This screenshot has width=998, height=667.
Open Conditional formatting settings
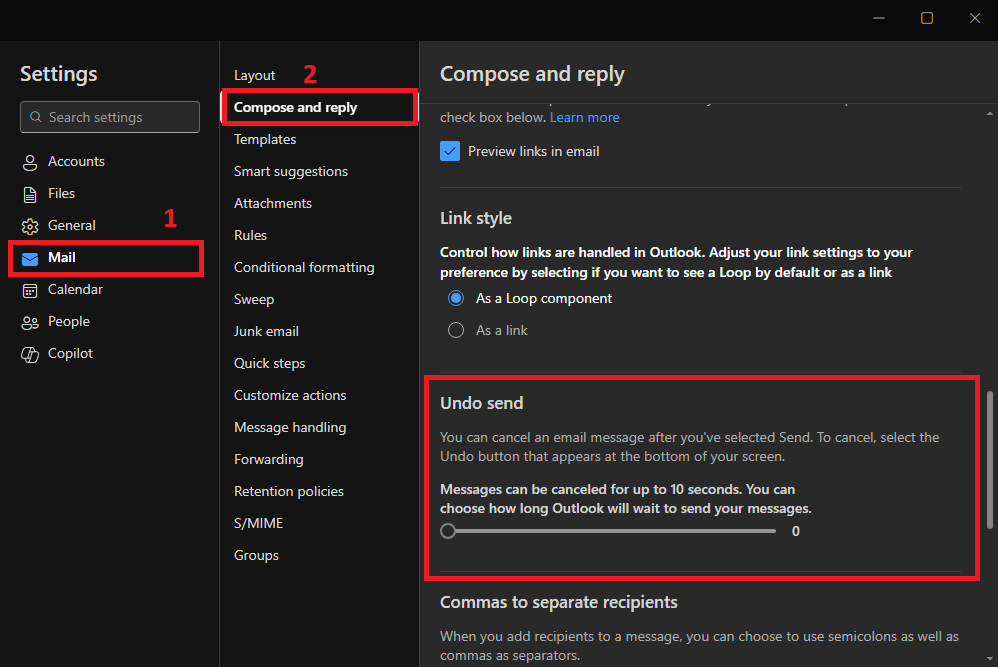click(x=304, y=267)
